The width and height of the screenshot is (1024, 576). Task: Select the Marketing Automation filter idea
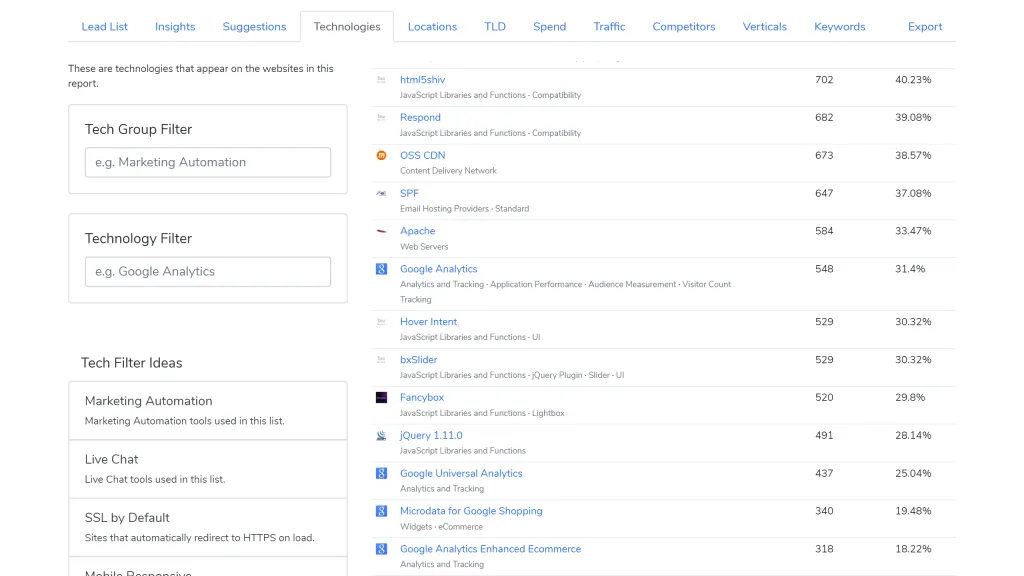[x=208, y=411]
